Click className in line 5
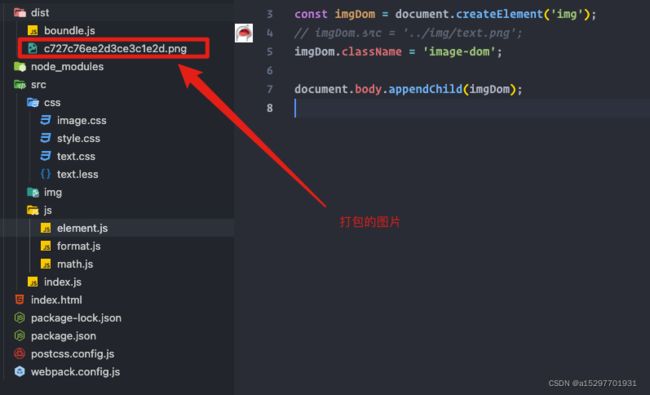Screen dimensions: 650x395 coord(371,52)
